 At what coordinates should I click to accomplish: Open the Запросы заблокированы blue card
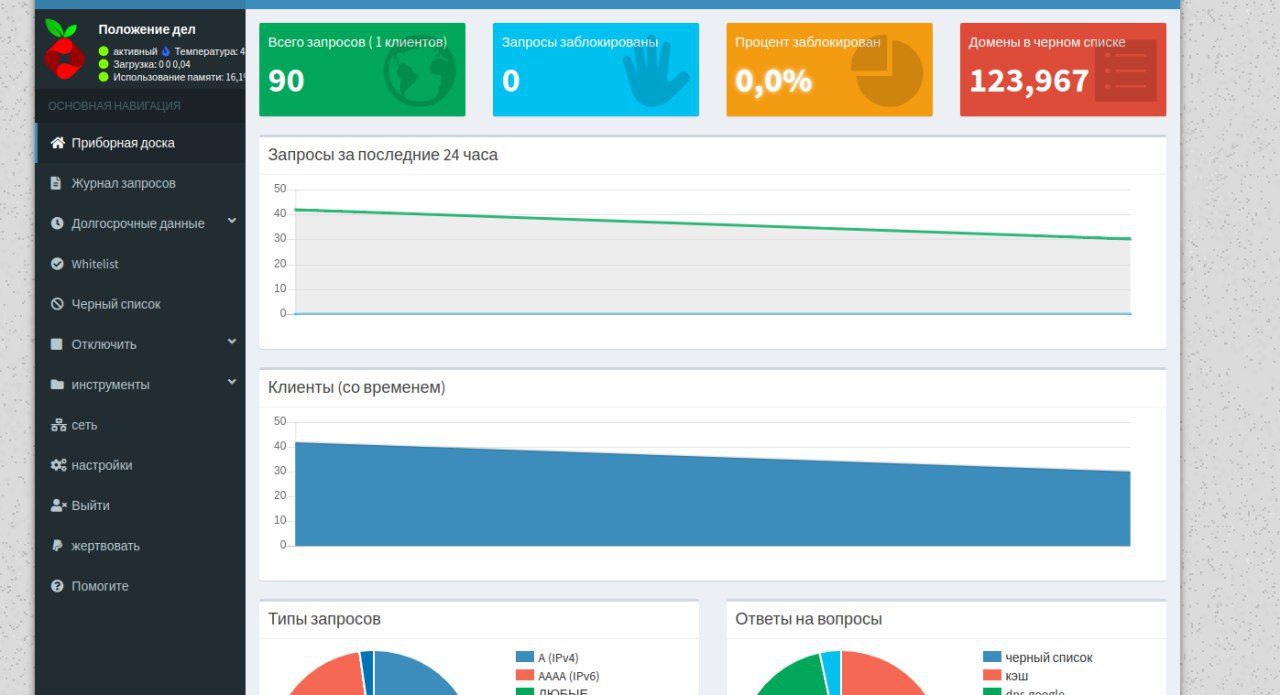(596, 70)
